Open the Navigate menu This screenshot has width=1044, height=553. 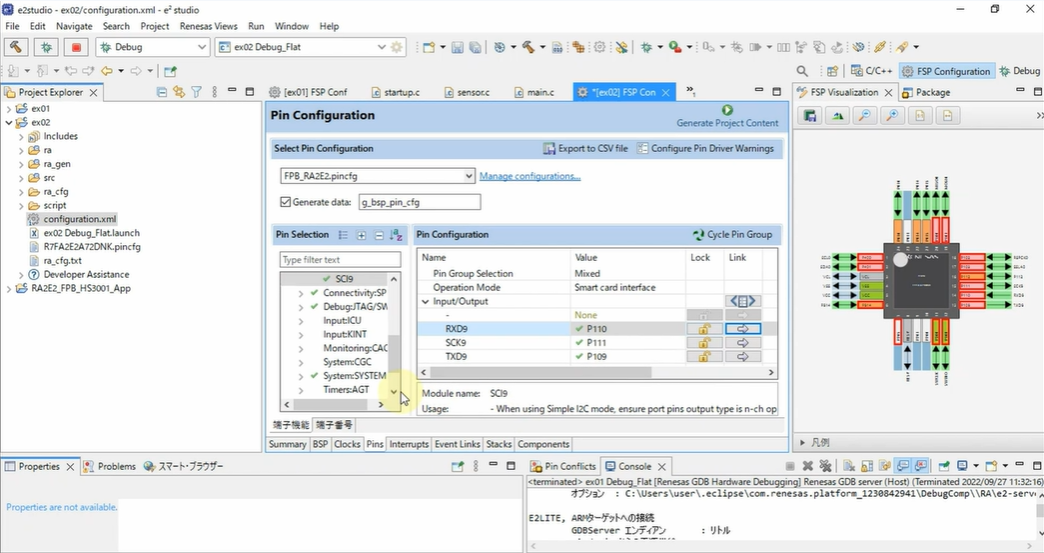[x=74, y=26]
